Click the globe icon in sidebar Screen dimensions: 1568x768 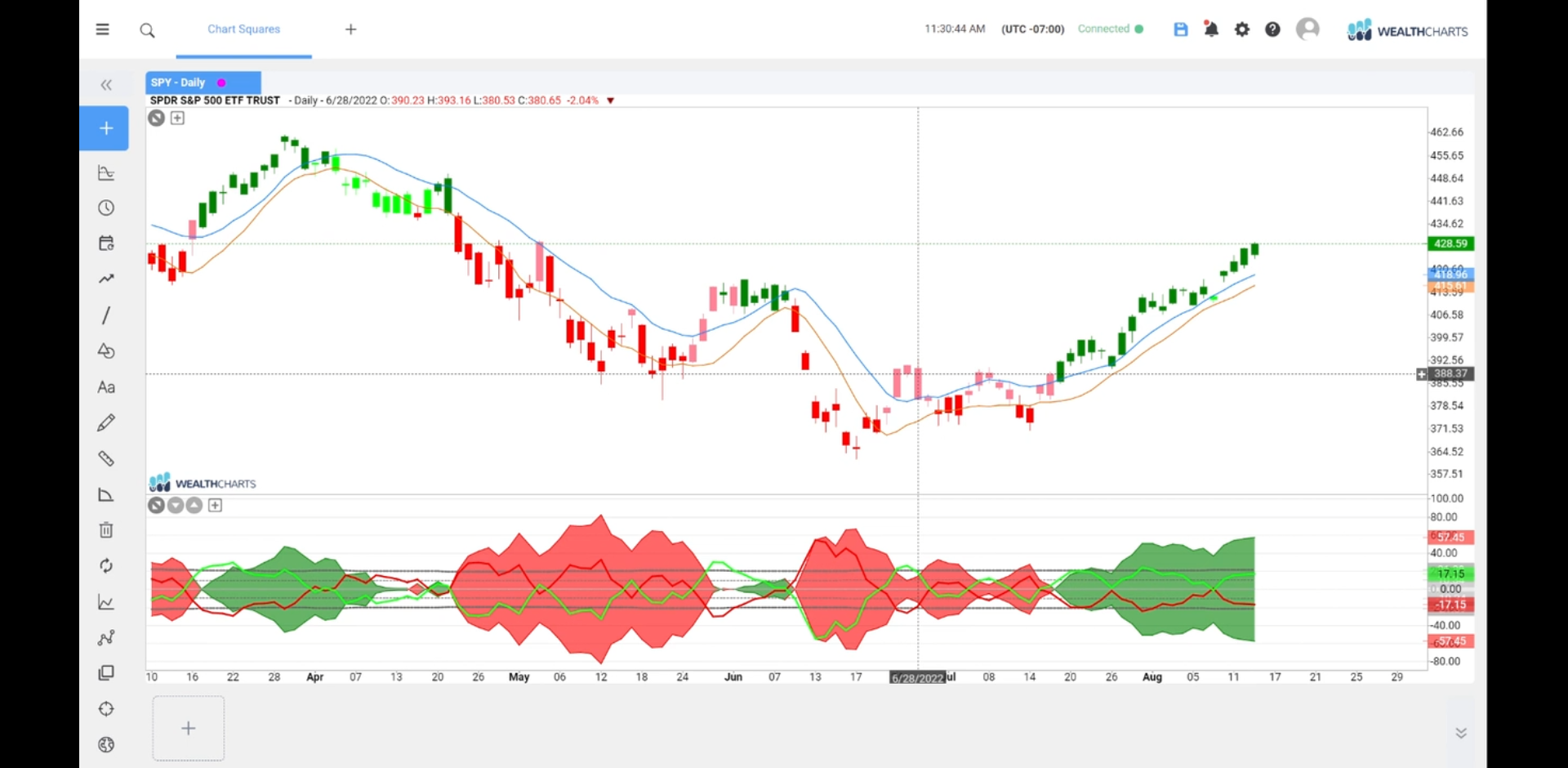[106, 745]
